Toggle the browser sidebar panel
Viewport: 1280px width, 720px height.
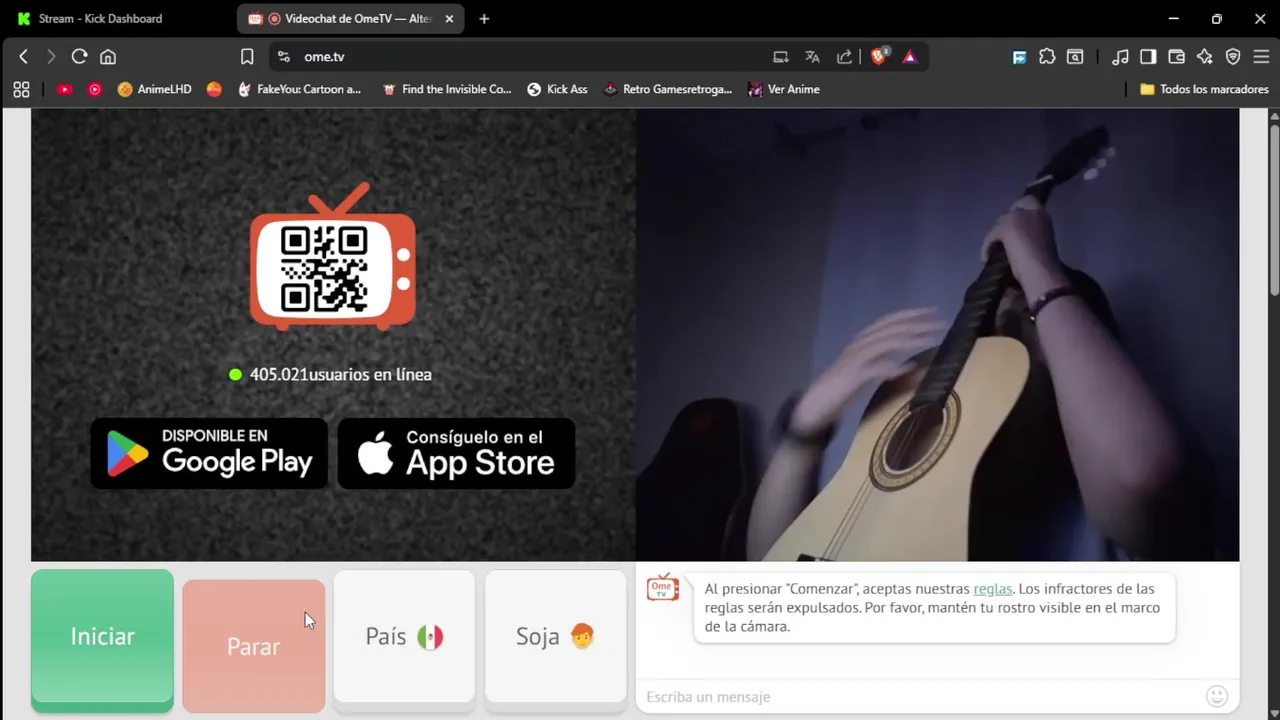coord(1148,57)
